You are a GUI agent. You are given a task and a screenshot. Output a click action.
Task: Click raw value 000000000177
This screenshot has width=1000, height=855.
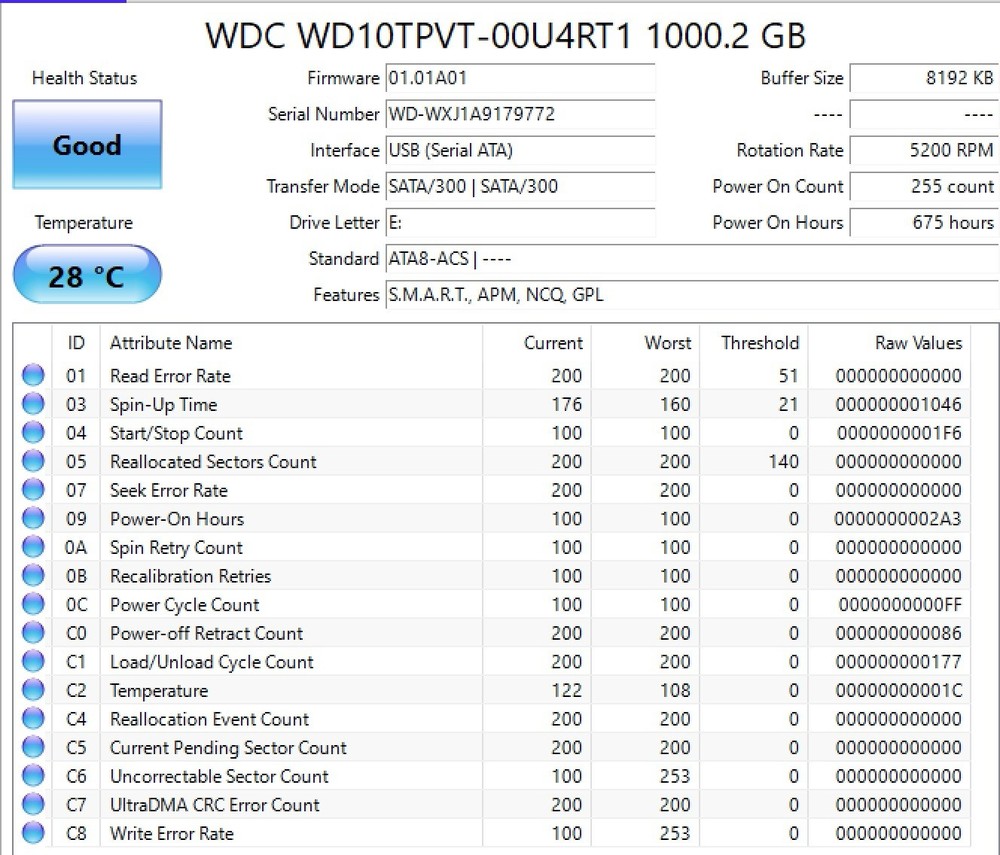coord(898,662)
